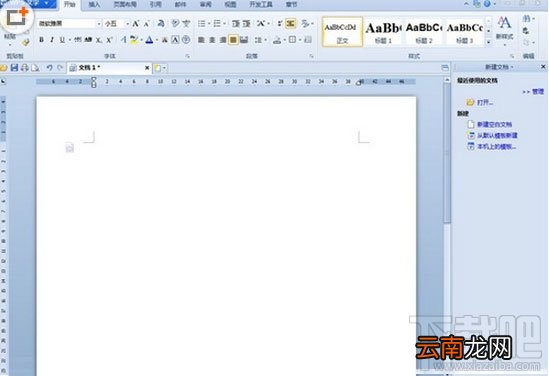Click the Format Painter brush icon
This screenshot has width=549, height=376.
[x=25, y=42]
